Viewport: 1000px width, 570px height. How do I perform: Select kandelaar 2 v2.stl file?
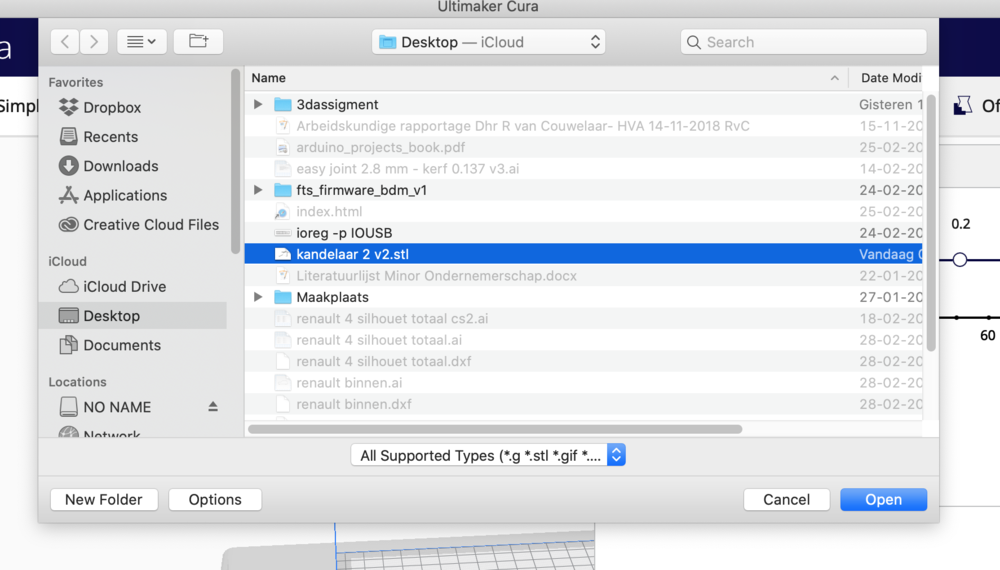(x=583, y=254)
